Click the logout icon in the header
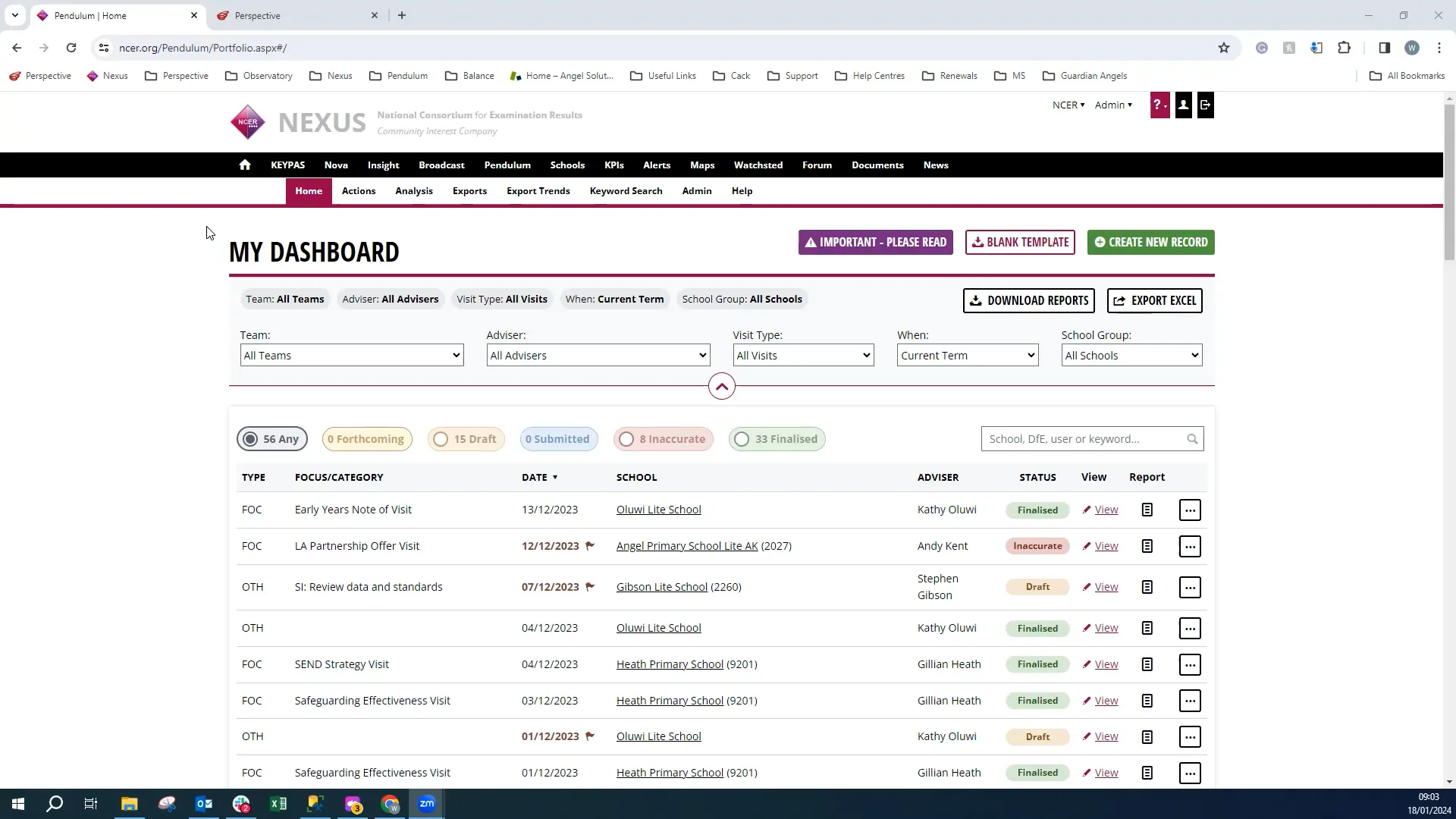Image resolution: width=1456 pixels, height=819 pixels. (x=1205, y=105)
